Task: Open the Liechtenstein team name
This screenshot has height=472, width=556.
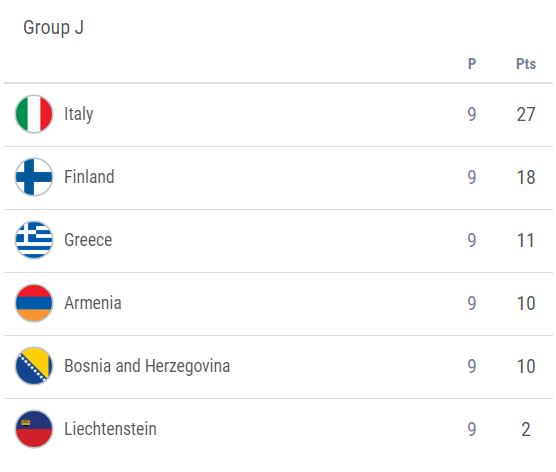Action: click(110, 429)
